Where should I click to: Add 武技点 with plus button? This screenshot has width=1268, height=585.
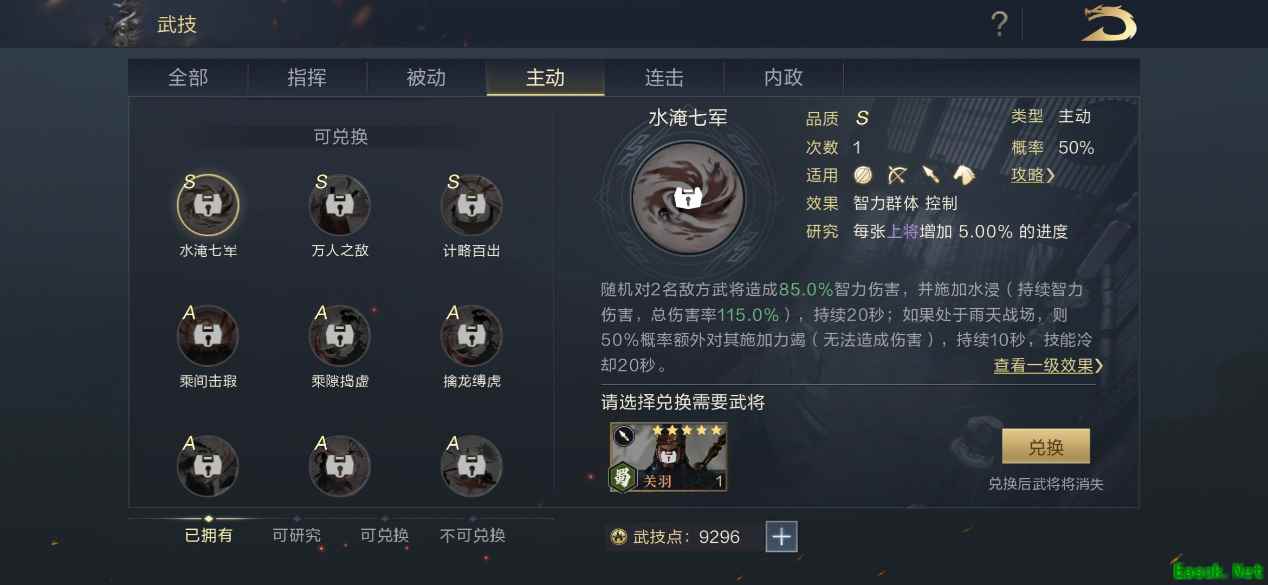click(x=781, y=537)
